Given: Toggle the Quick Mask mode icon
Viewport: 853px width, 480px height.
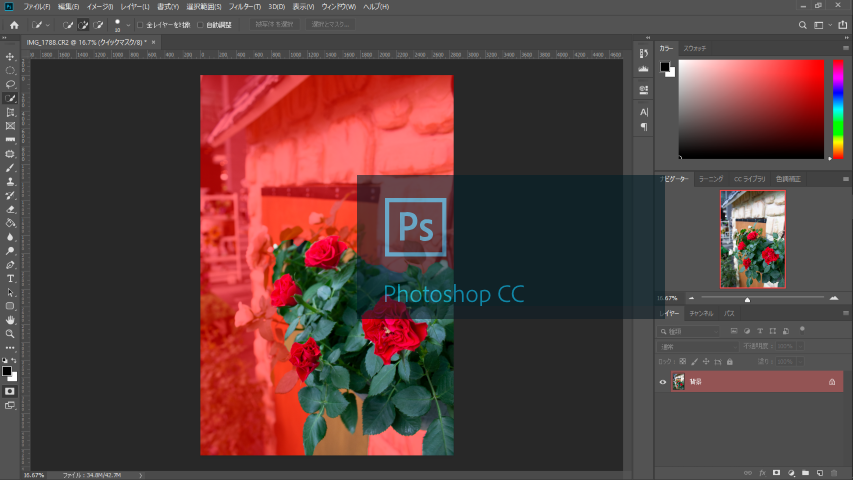Looking at the screenshot, I should [10, 391].
